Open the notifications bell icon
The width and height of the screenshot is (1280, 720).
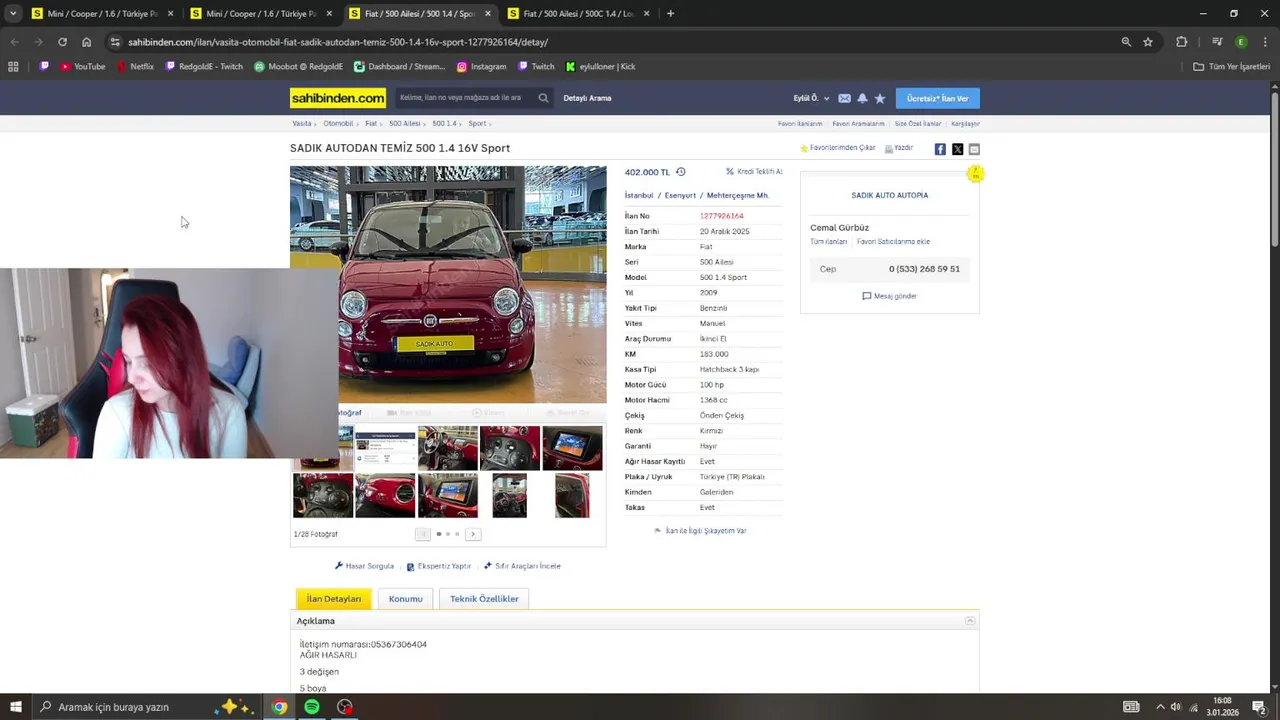coord(862,98)
